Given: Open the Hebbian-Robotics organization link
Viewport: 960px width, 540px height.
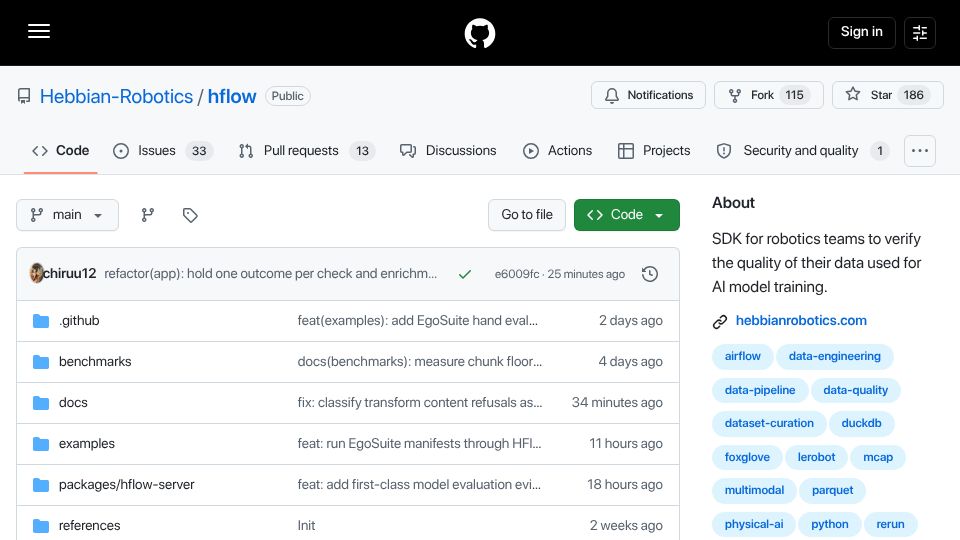Looking at the screenshot, I should click(116, 96).
